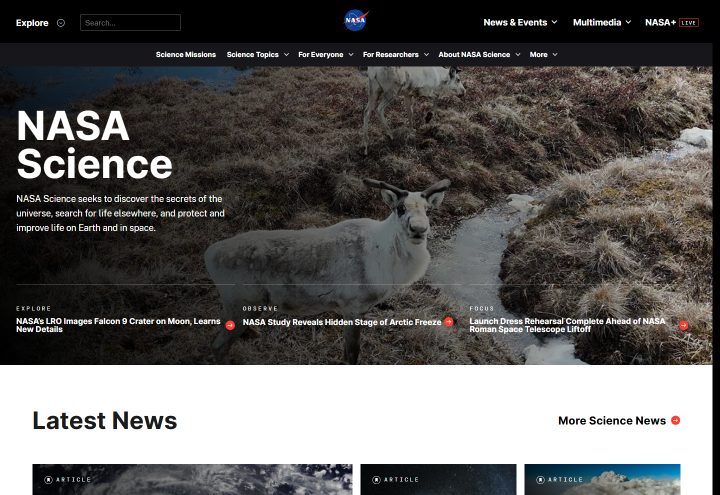This screenshot has height=495, width=720.
Task: Click the OBSERVE label above Arctic story
Action: [260, 309]
